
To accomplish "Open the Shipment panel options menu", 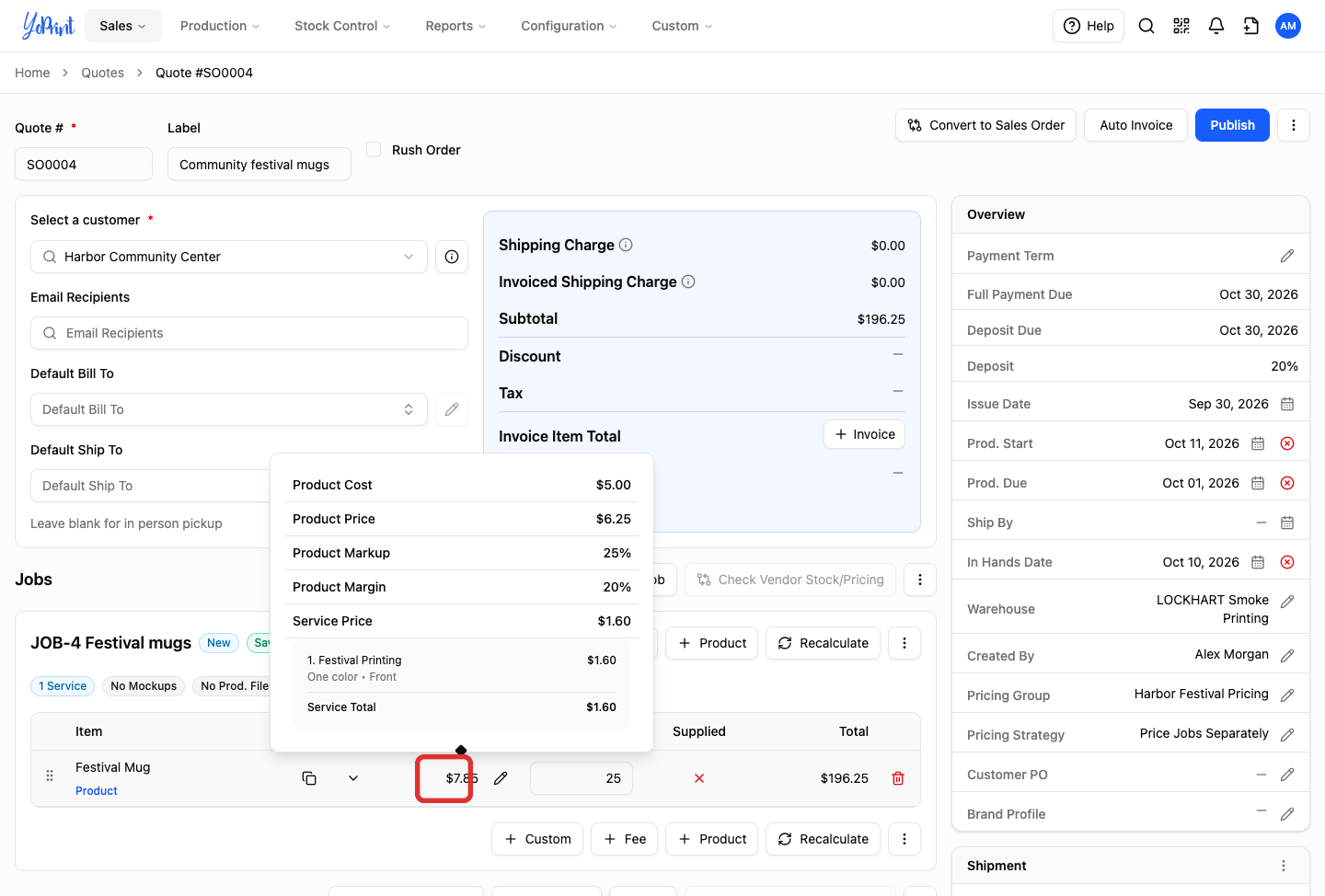I will pyautogui.click(x=1284, y=866).
